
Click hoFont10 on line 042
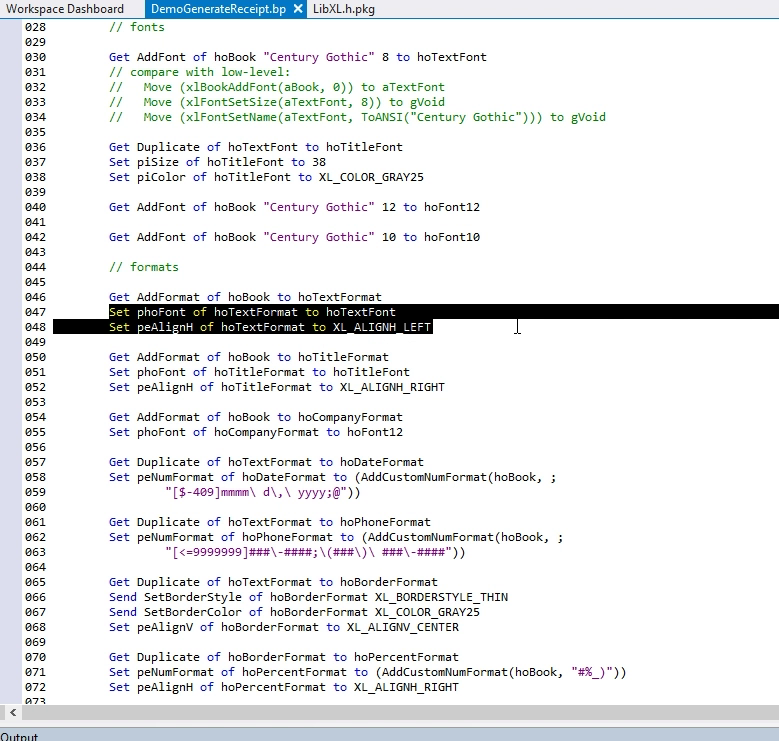(x=452, y=237)
